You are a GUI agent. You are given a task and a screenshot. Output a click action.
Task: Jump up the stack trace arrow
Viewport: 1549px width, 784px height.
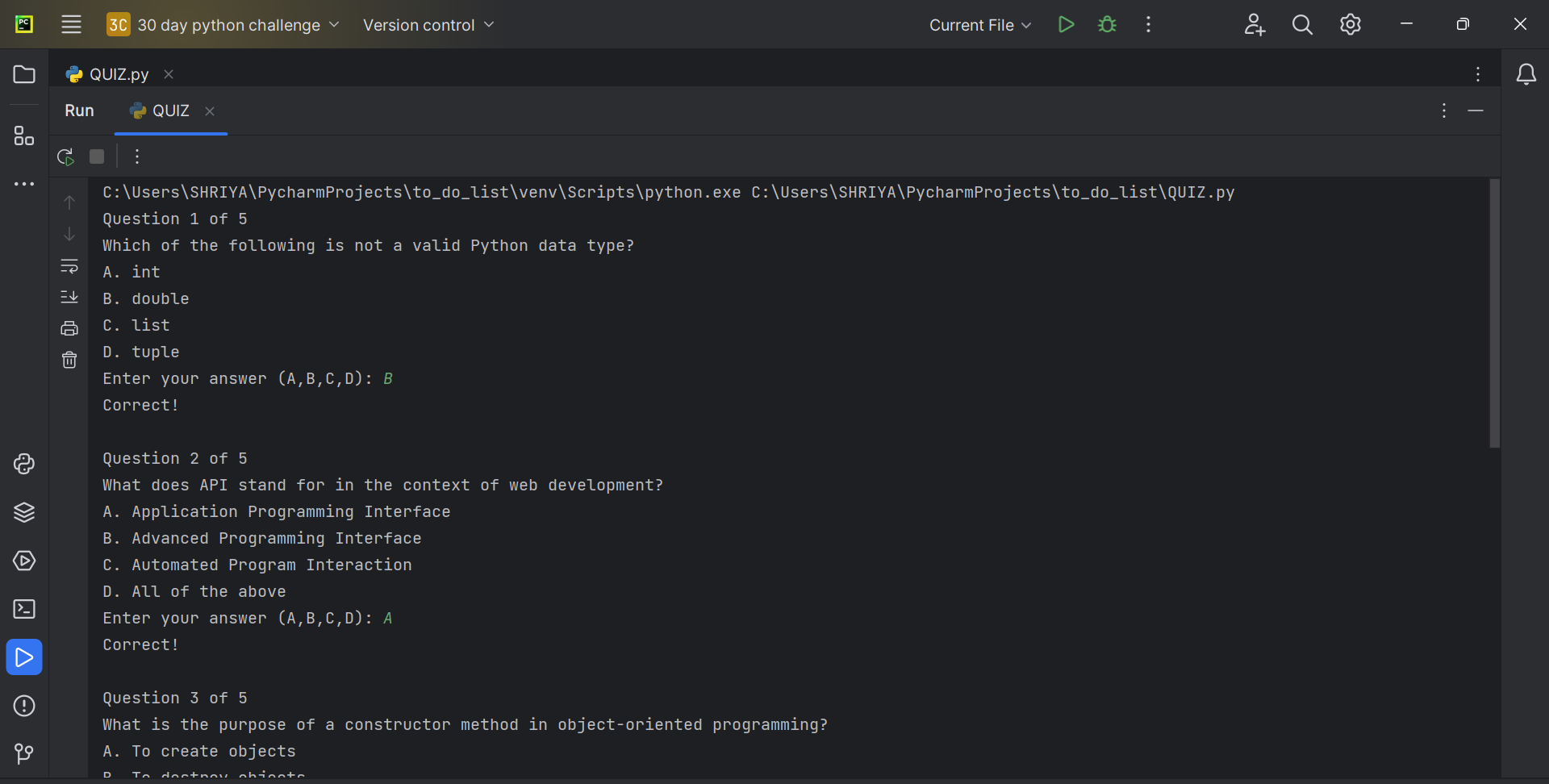(69, 202)
